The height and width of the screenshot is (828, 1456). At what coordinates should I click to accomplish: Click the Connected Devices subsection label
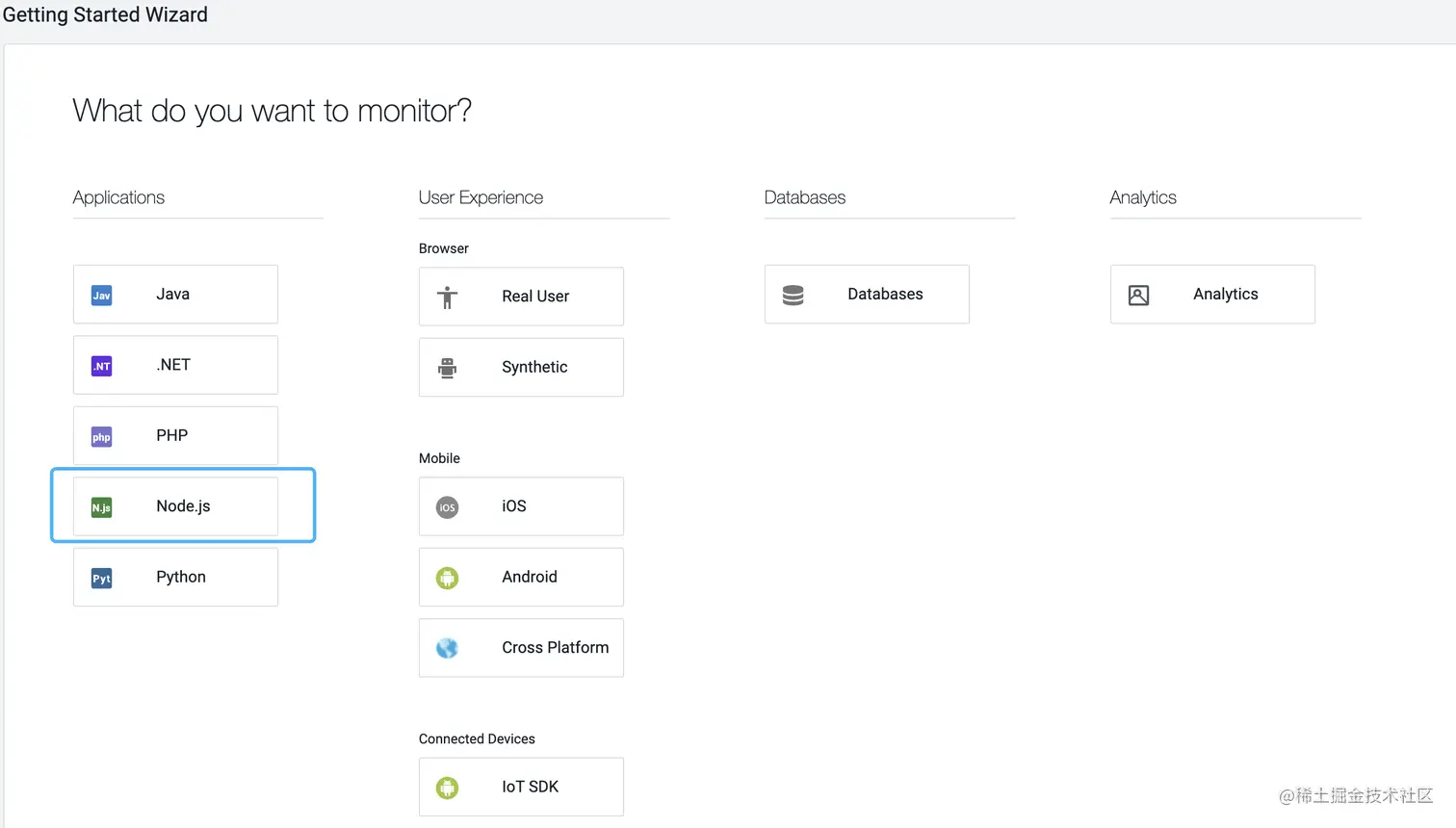point(477,739)
